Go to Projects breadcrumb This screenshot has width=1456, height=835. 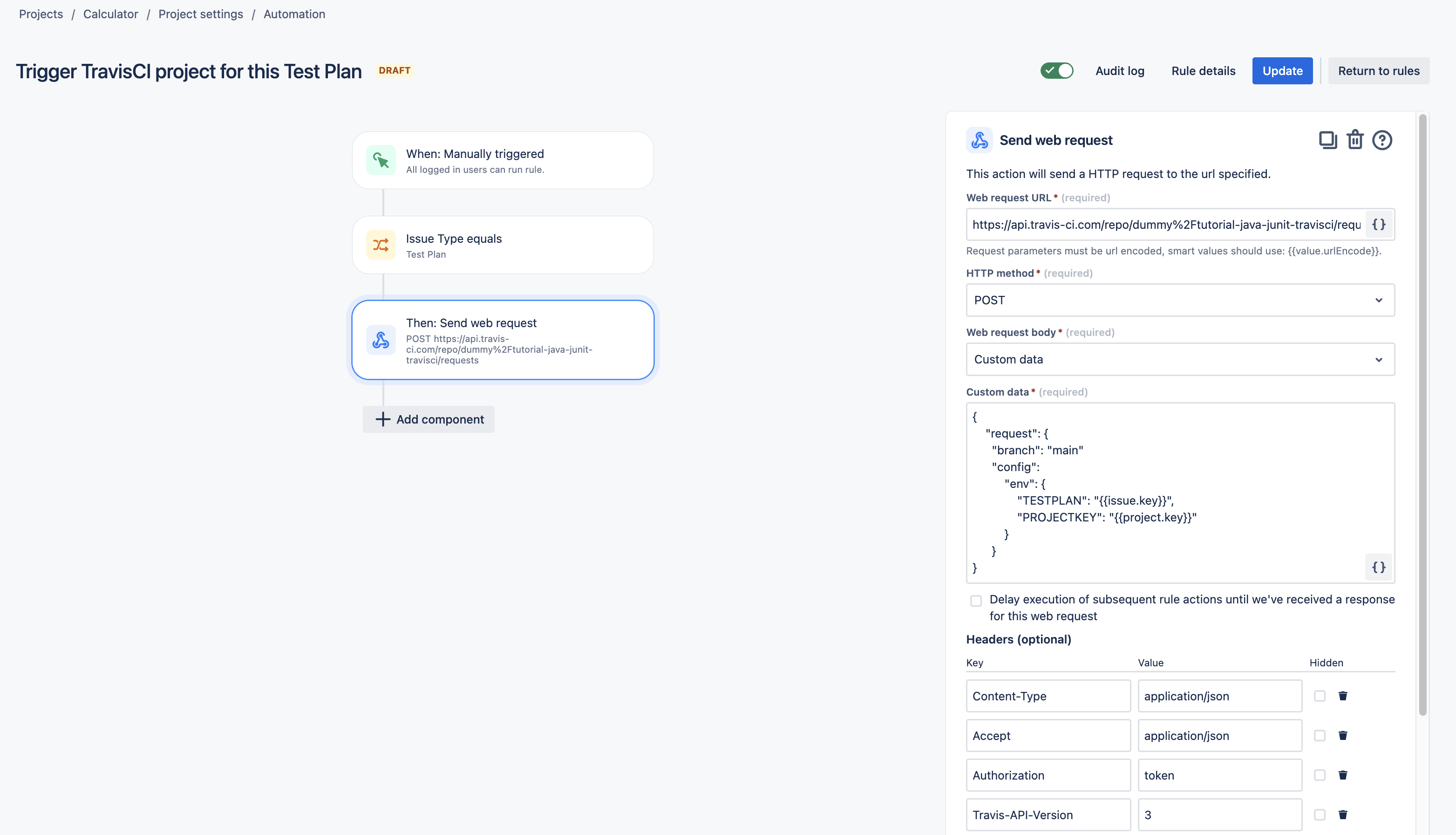coord(41,14)
